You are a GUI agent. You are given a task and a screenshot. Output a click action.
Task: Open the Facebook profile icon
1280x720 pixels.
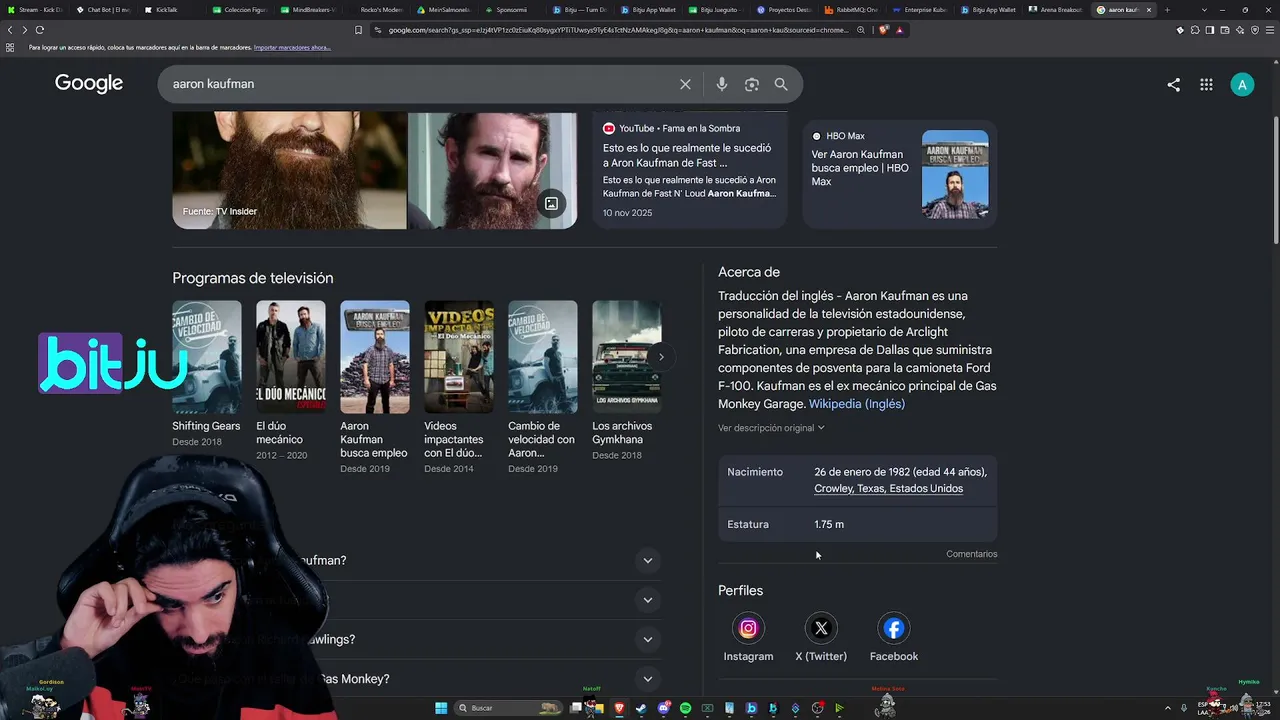click(894, 628)
